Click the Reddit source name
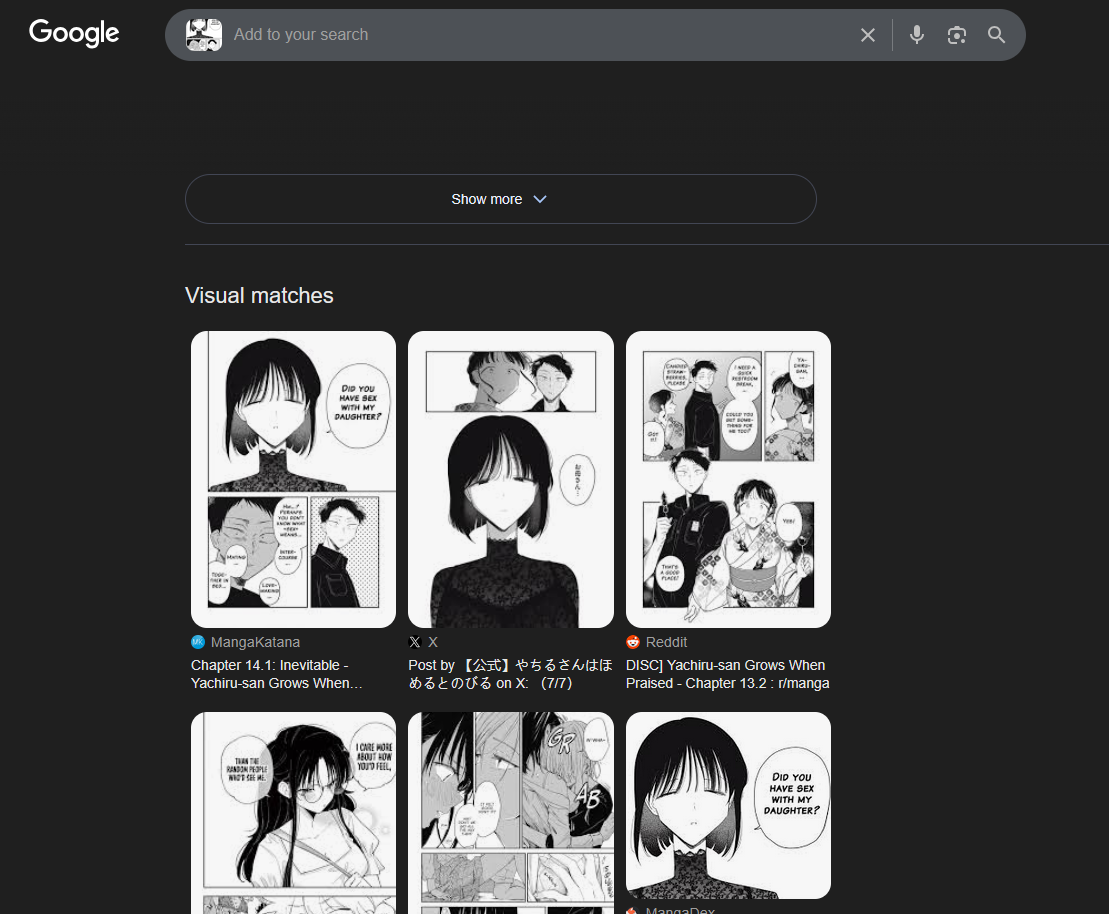The height and width of the screenshot is (914, 1109). (666, 642)
